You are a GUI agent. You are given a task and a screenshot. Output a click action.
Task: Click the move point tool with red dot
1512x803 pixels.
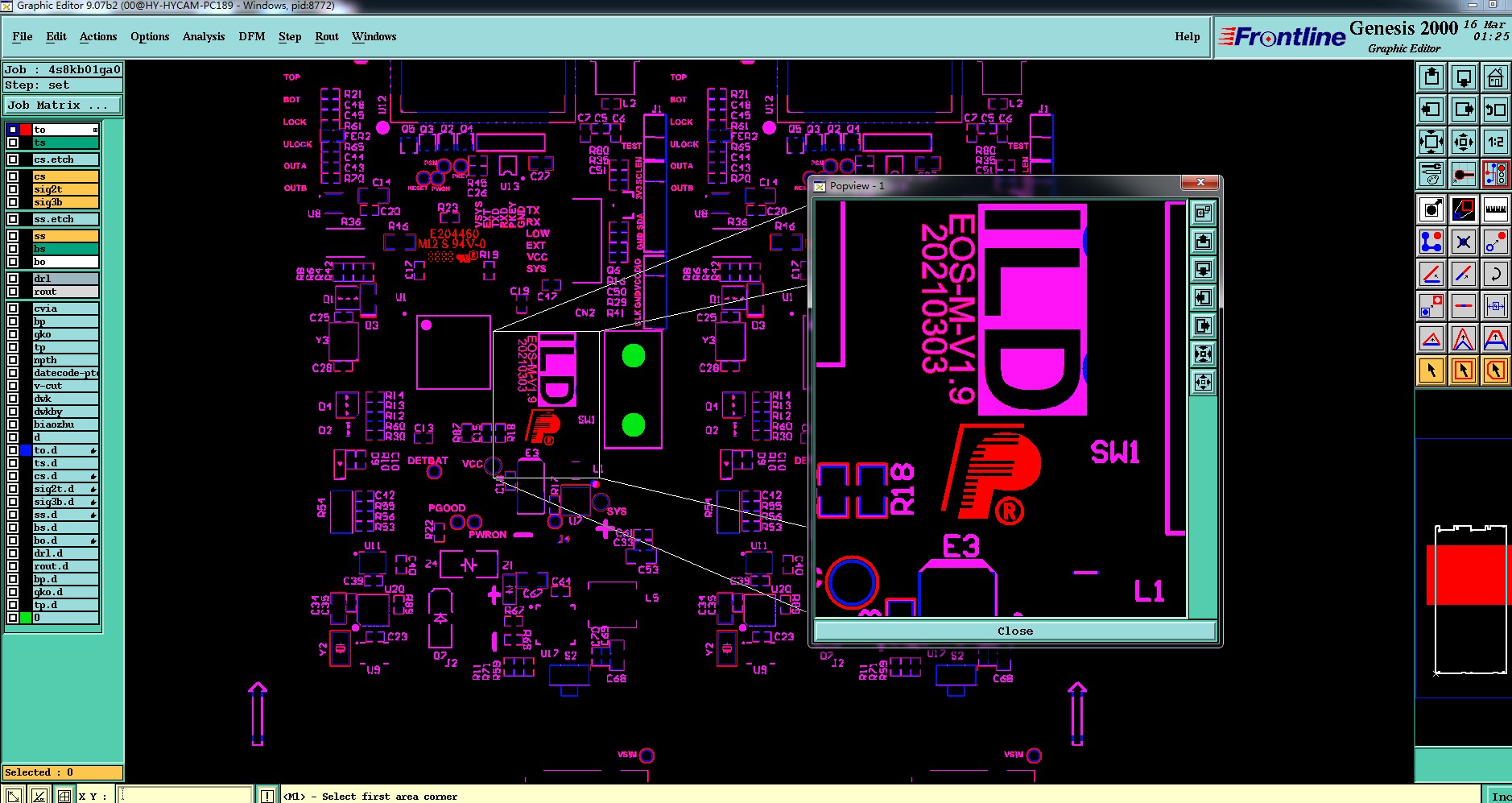point(1495,242)
